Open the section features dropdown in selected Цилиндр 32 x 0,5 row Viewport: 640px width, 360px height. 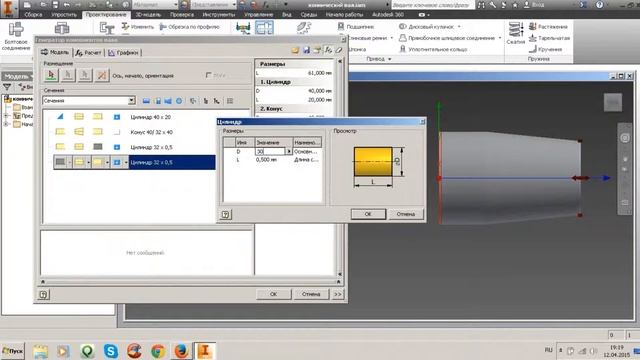pos(126,162)
